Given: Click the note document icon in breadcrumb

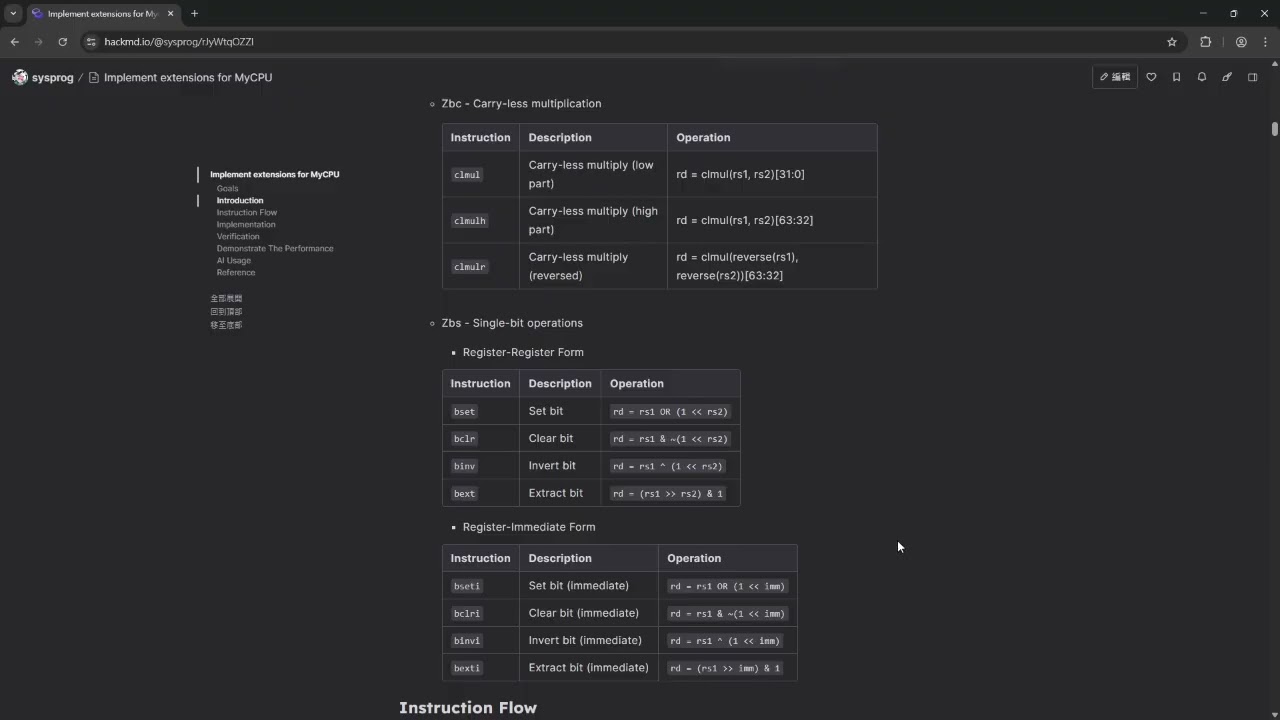Looking at the screenshot, I should 93,77.
